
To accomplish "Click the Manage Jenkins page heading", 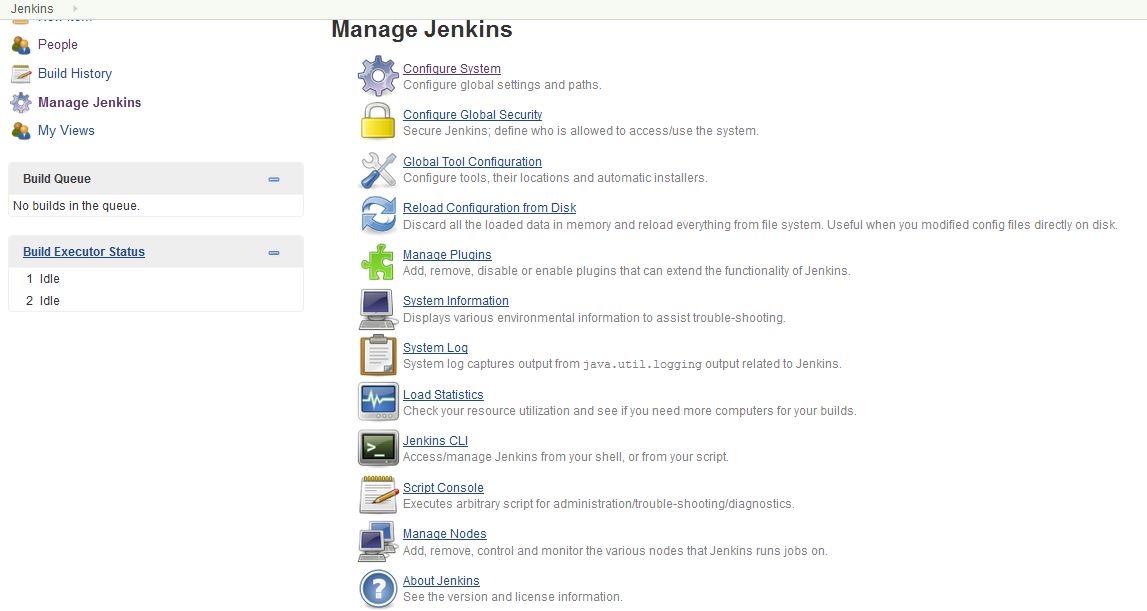I will click(x=422, y=29).
